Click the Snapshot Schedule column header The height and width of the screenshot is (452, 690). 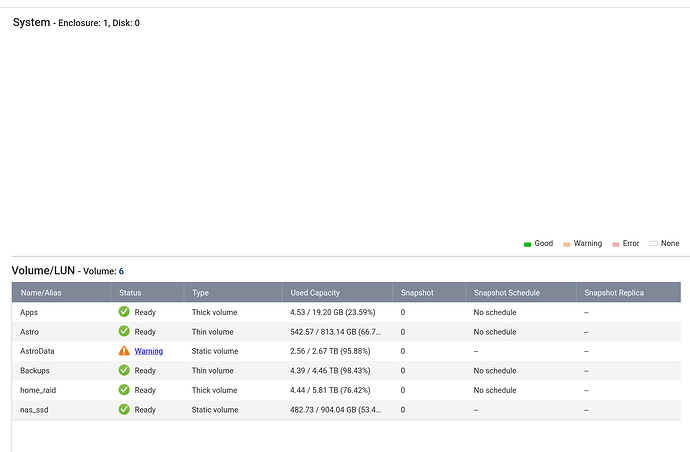pos(506,293)
